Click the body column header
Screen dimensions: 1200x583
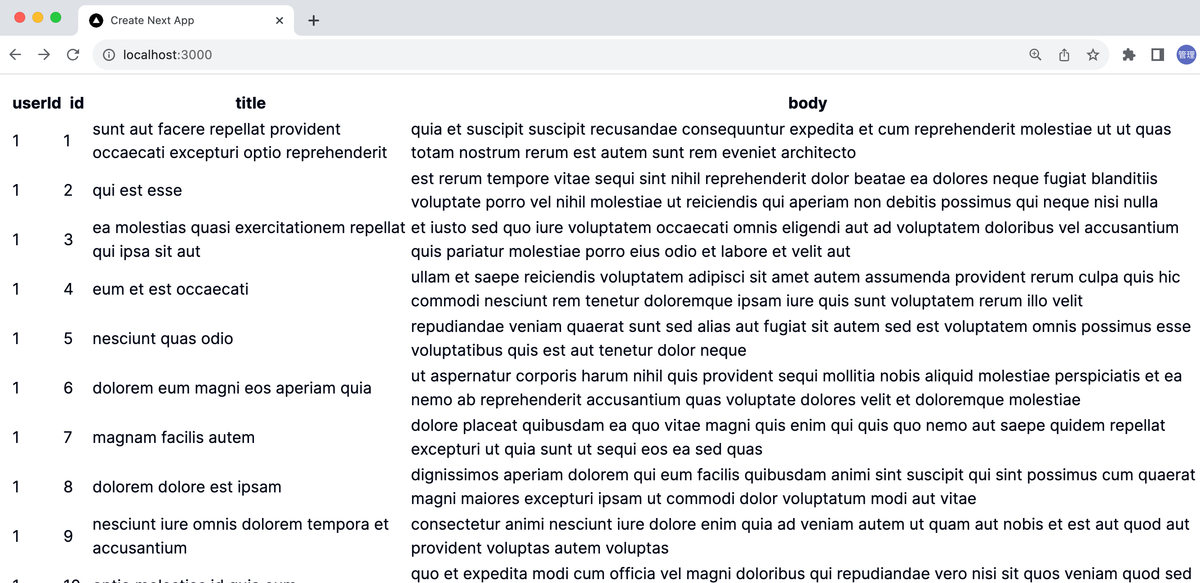pos(807,103)
